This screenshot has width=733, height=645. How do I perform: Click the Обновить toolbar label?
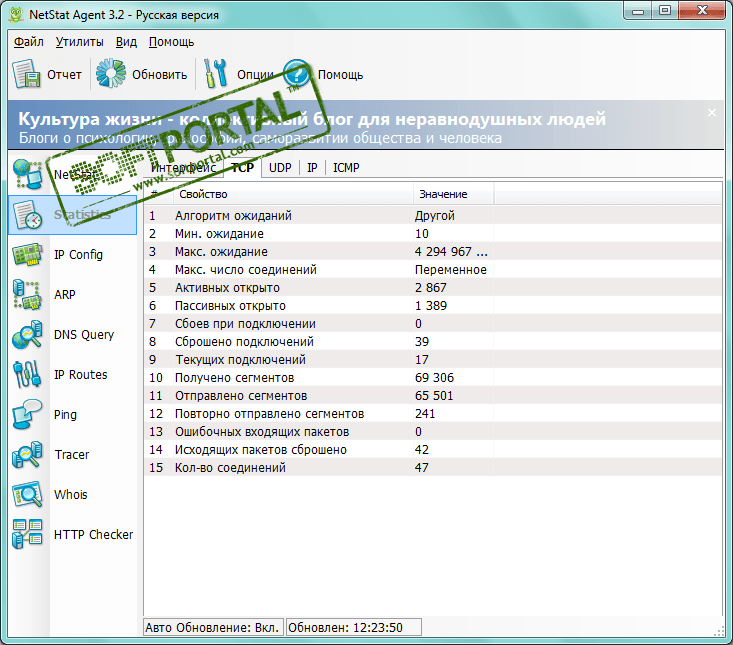click(x=159, y=75)
